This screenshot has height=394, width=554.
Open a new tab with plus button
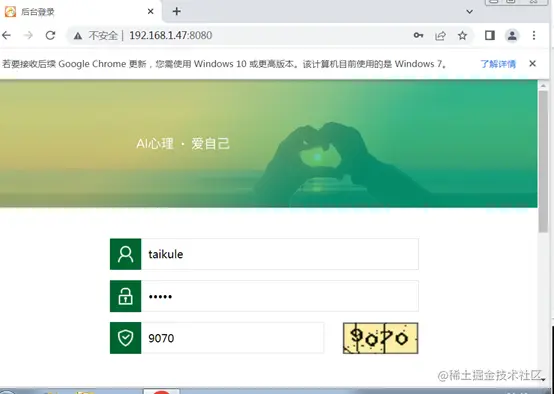pyautogui.click(x=177, y=12)
